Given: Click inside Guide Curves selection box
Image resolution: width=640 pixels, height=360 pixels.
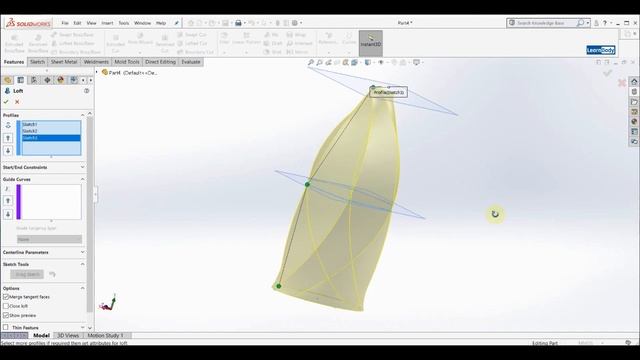Looking at the screenshot, I should tap(51, 202).
